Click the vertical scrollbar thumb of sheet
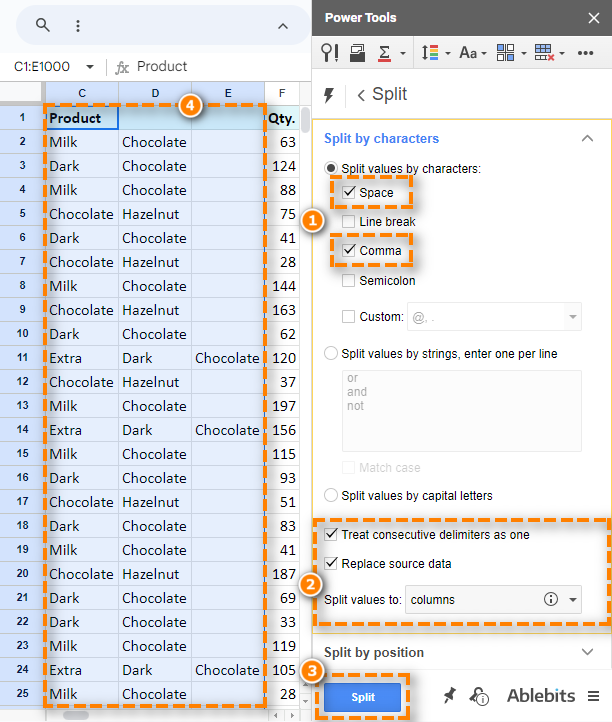Viewport: 612px width, 722px height. click(x=305, y=119)
